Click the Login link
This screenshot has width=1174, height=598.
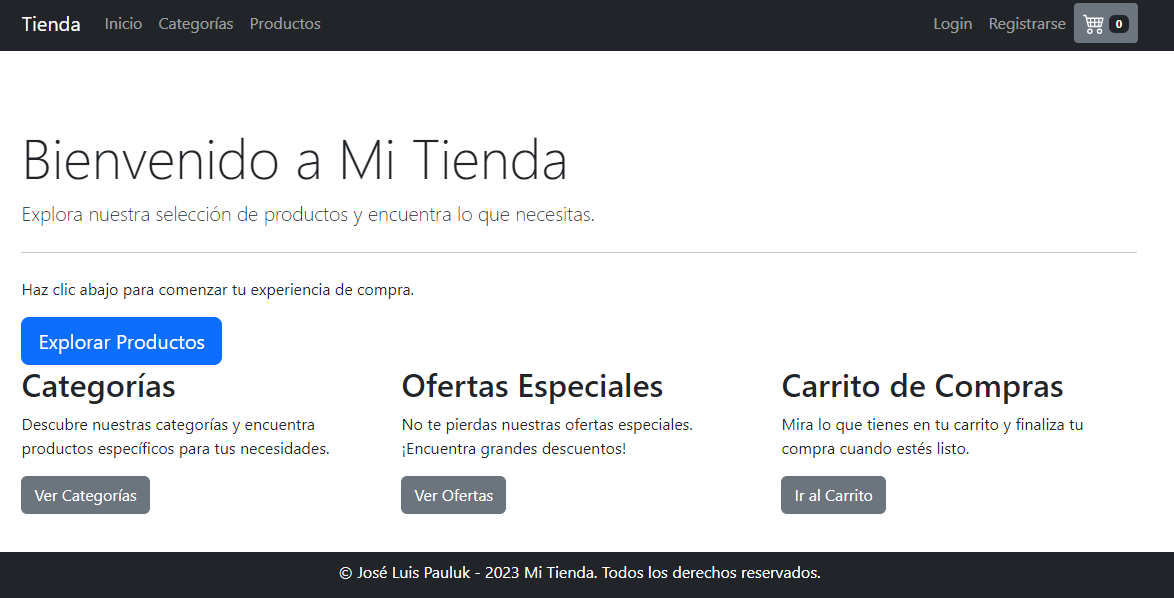click(952, 24)
